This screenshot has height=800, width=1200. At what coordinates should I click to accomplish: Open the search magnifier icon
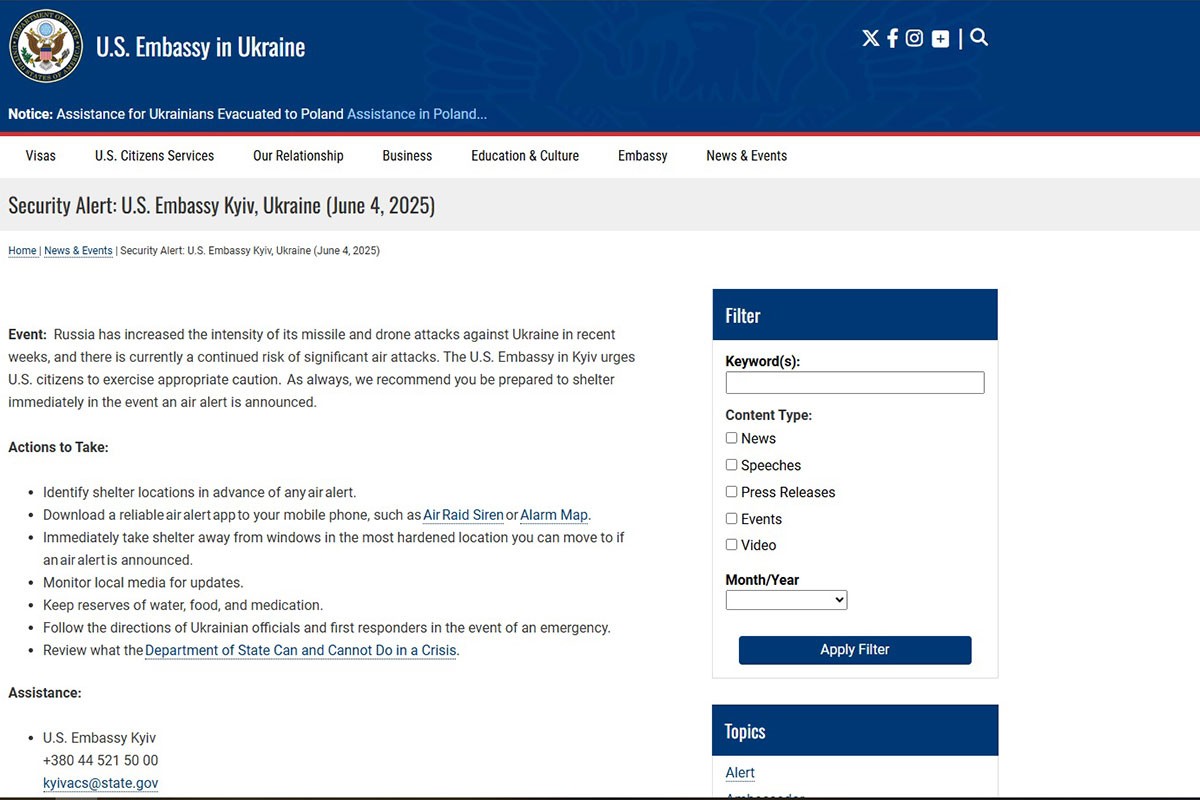[x=979, y=38]
